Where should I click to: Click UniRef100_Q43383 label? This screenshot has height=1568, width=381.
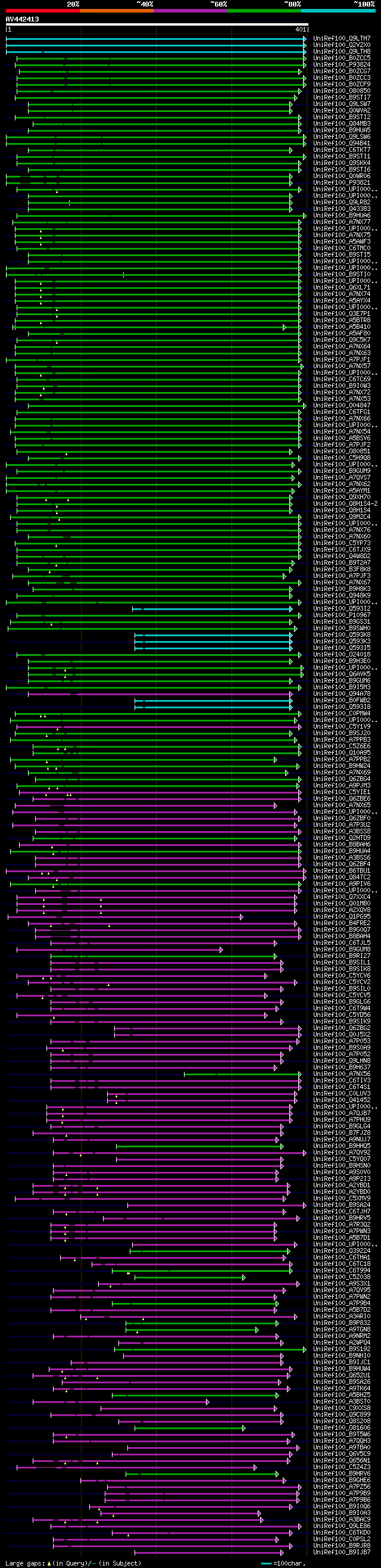pos(342,209)
